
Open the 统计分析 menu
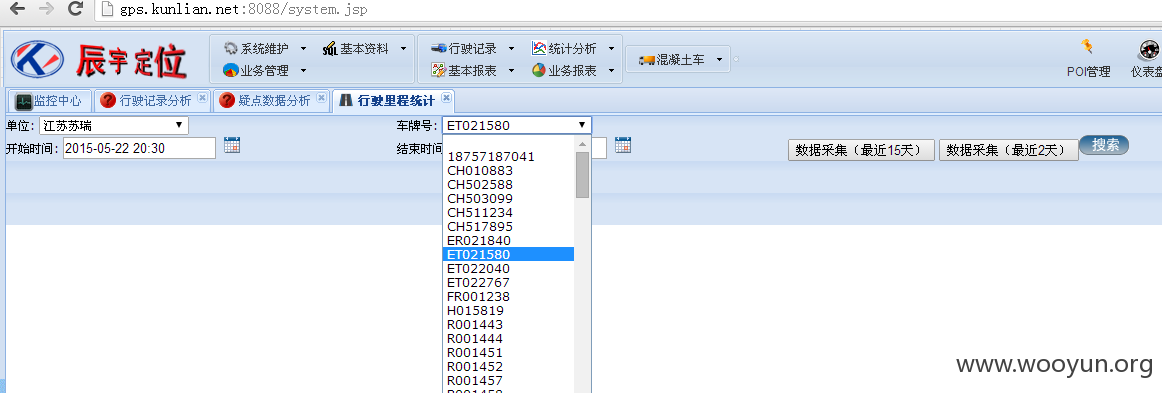[x=573, y=48]
